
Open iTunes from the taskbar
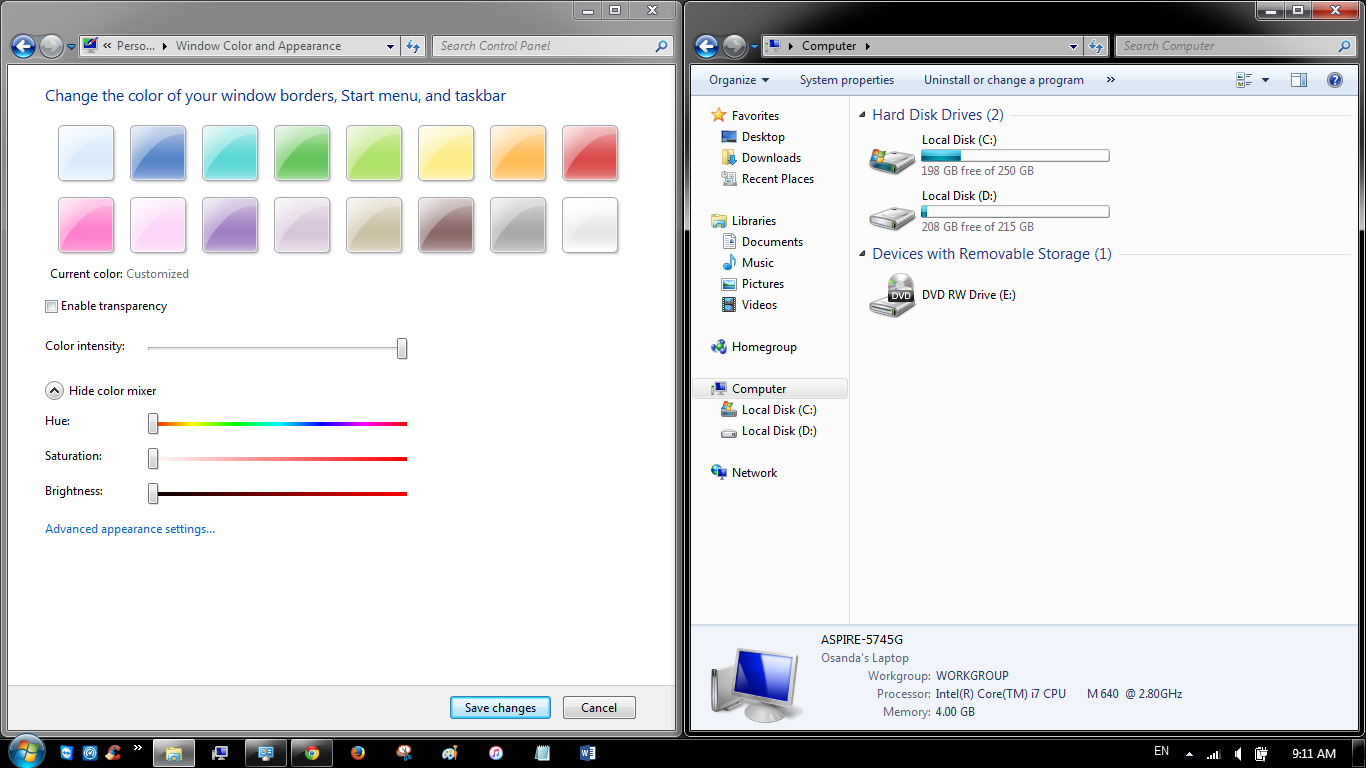click(496, 753)
